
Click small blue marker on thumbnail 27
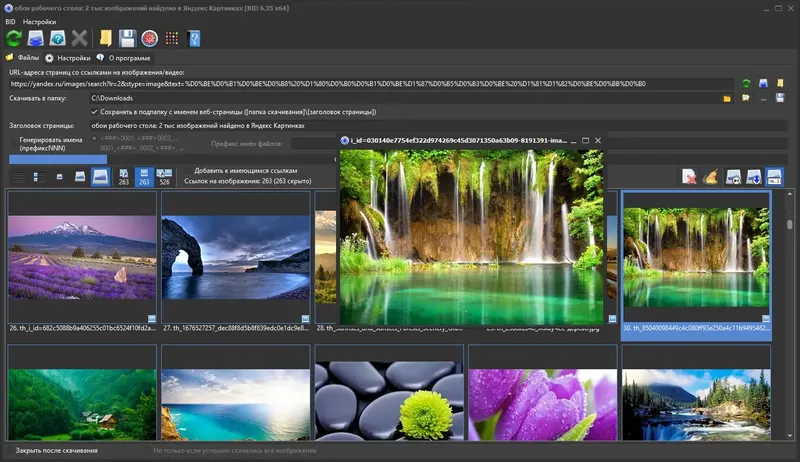(x=305, y=318)
